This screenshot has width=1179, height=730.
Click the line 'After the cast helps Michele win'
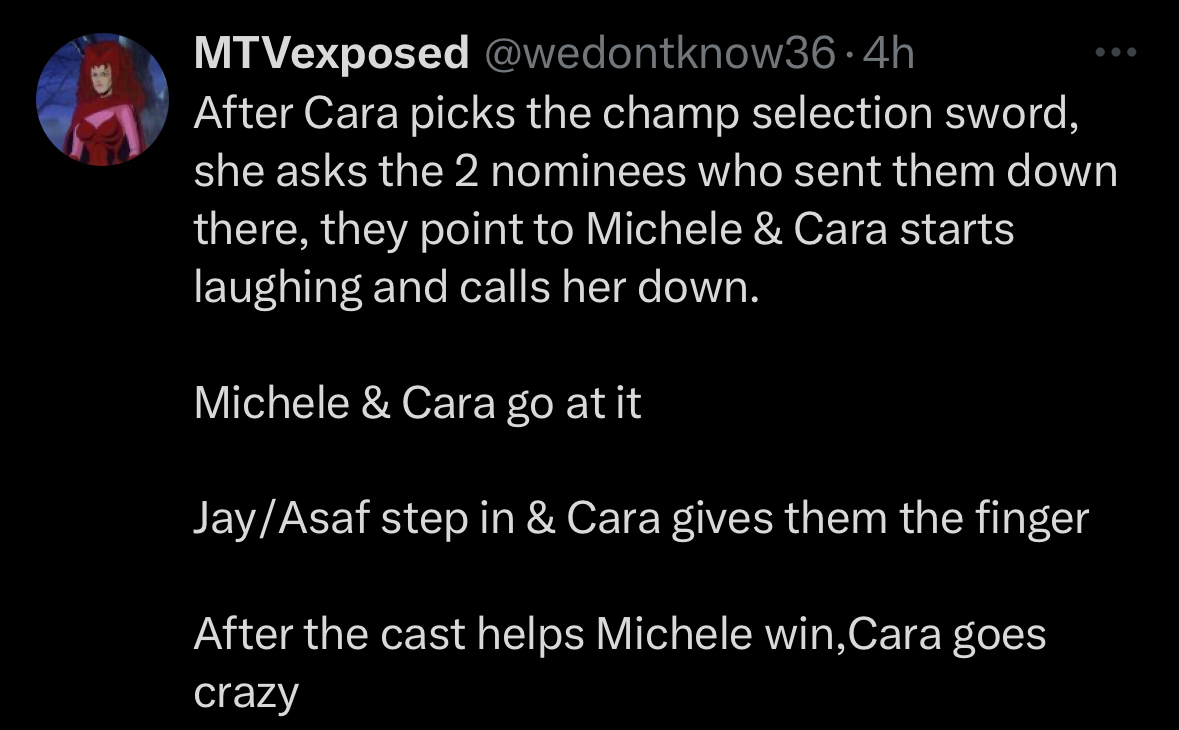click(x=620, y=635)
